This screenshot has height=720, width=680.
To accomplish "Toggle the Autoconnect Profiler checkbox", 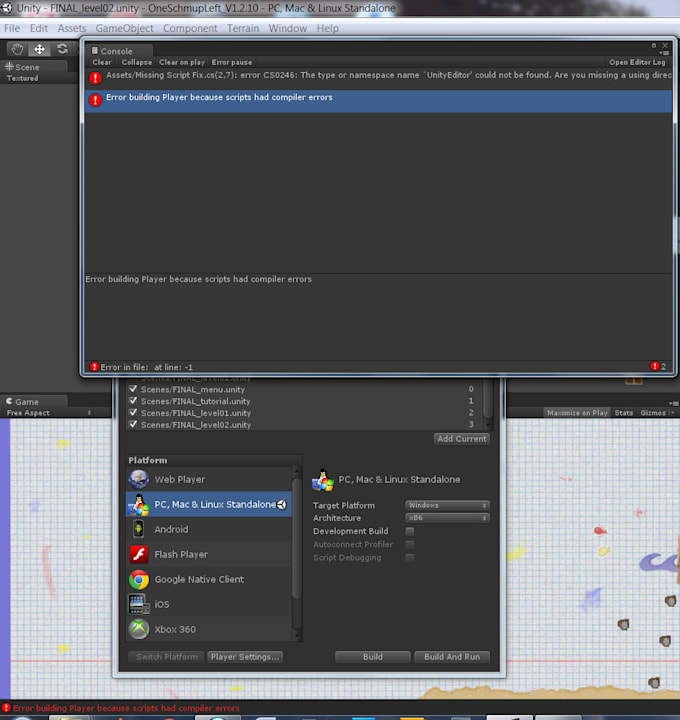I will pyautogui.click(x=410, y=545).
